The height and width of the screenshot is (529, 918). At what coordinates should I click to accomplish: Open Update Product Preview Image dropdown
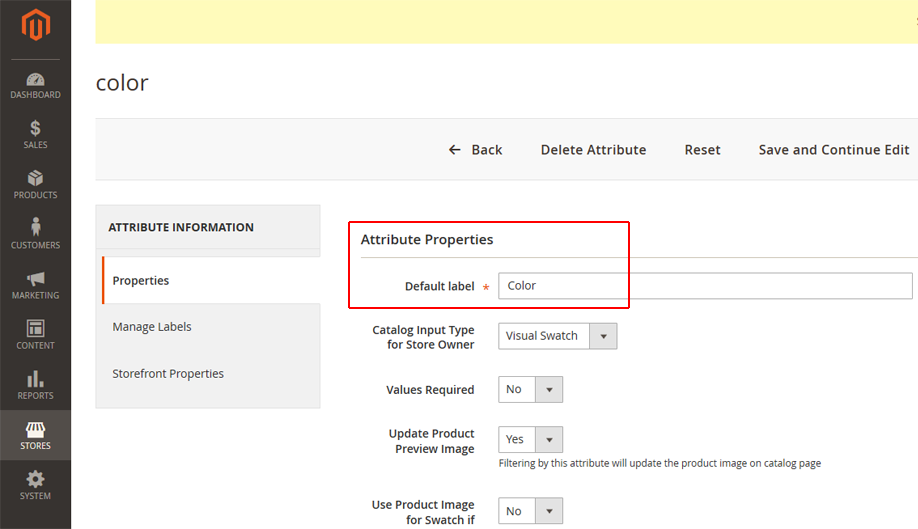pos(530,439)
